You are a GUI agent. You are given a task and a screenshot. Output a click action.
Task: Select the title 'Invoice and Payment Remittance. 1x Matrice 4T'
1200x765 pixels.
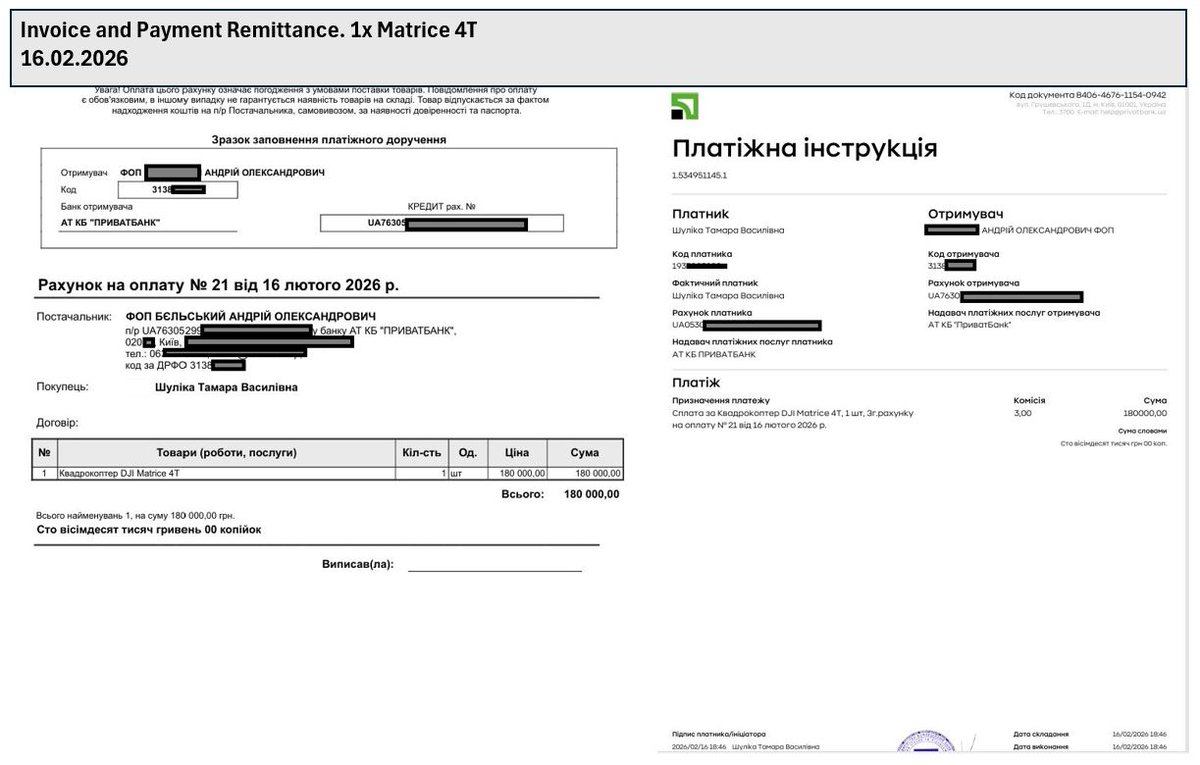tap(248, 31)
